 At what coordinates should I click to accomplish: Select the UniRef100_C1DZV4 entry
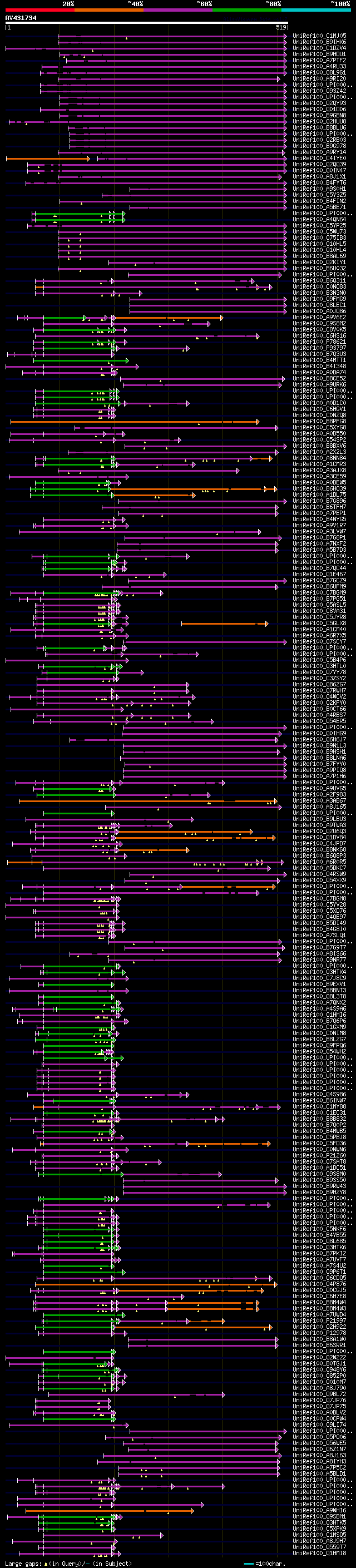click(x=319, y=48)
